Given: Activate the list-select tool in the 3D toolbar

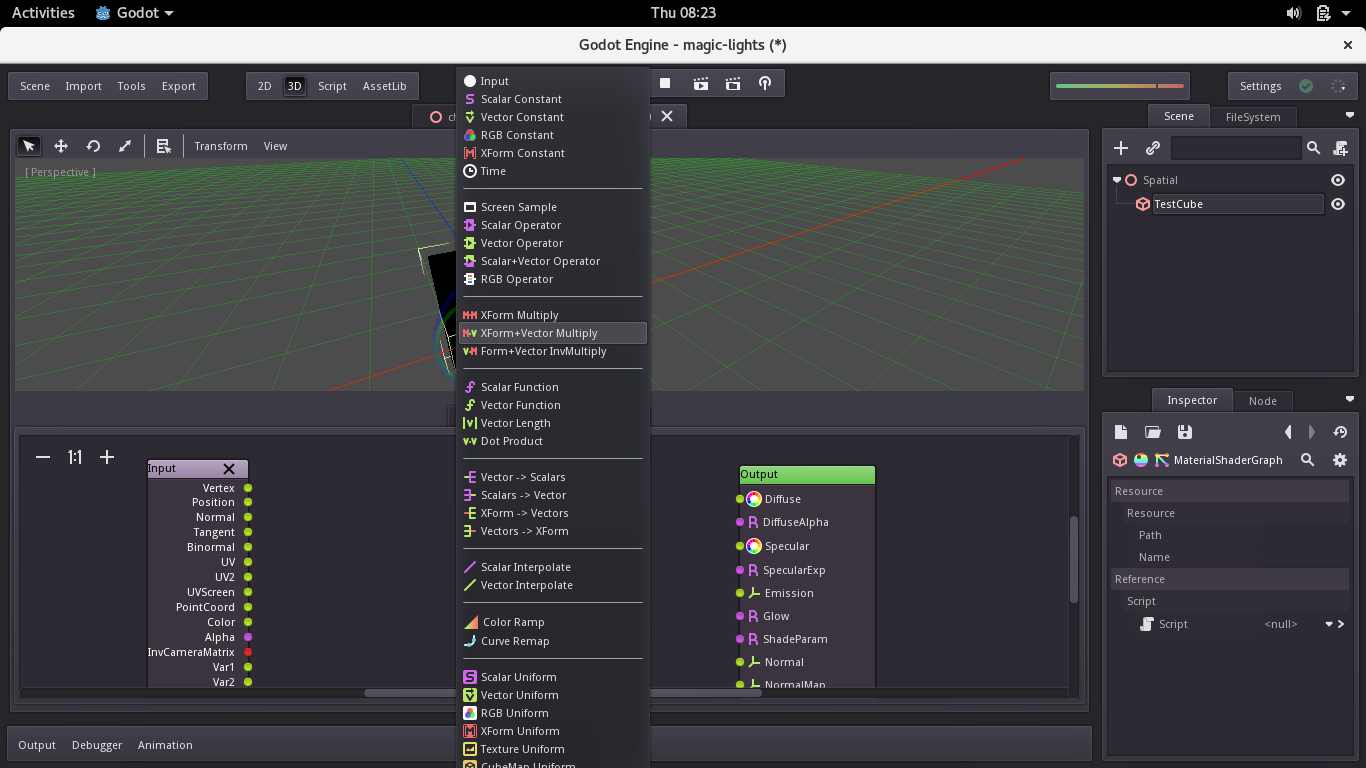Looking at the screenshot, I should tap(164, 146).
